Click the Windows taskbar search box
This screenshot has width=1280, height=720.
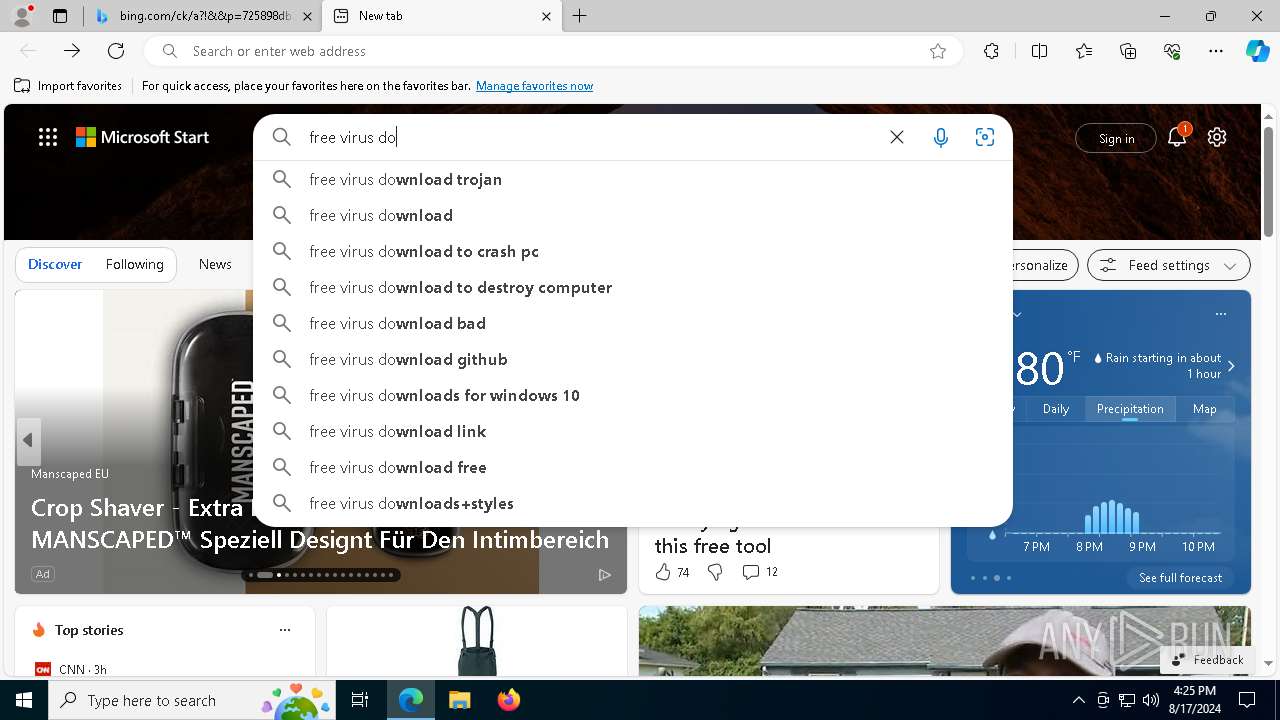click(x=193, y=700)
